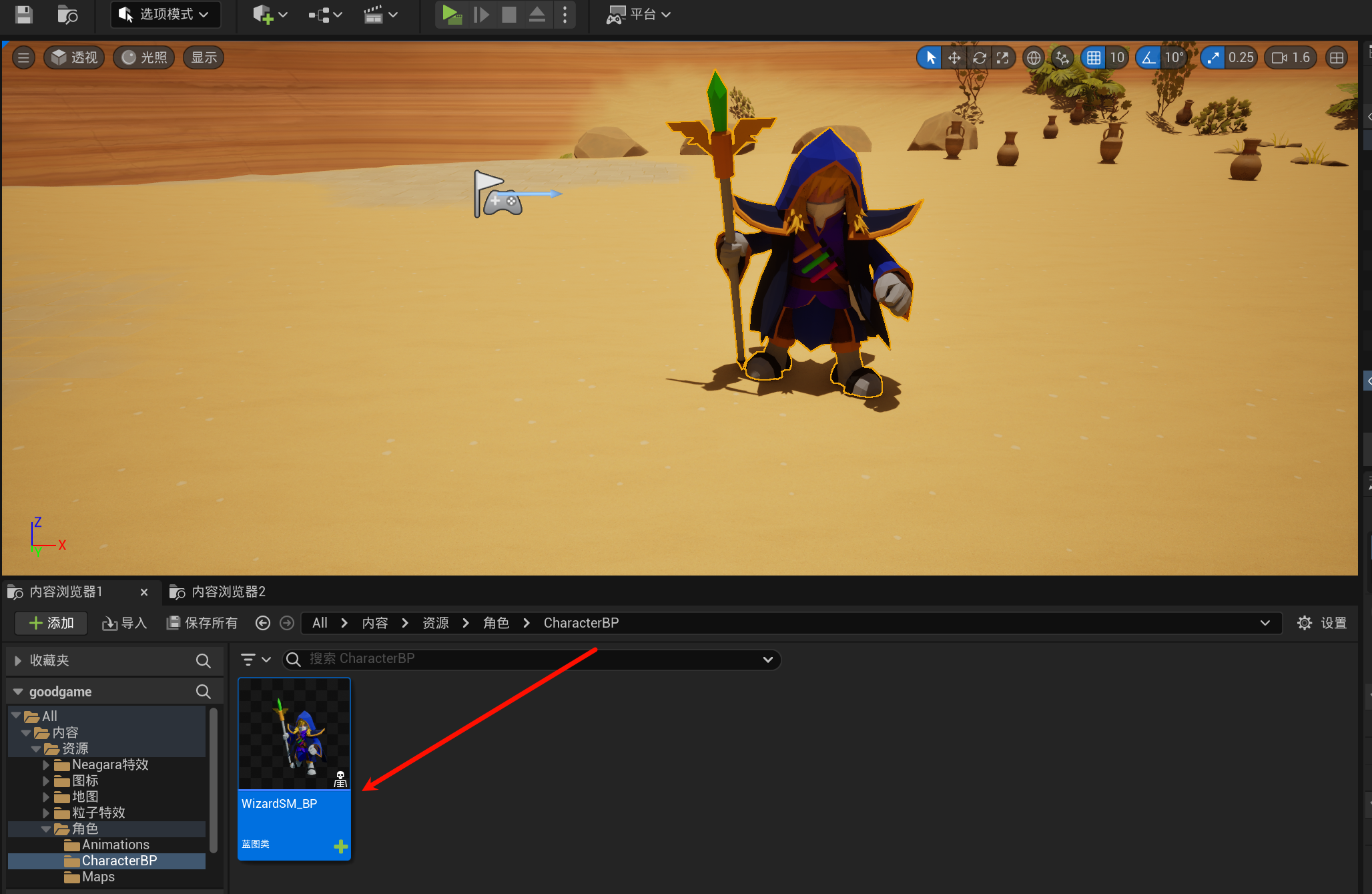This screenshot has height=894, width=1372.
Task: Toggle grid snapping on or off
Action: (1094, 58)
